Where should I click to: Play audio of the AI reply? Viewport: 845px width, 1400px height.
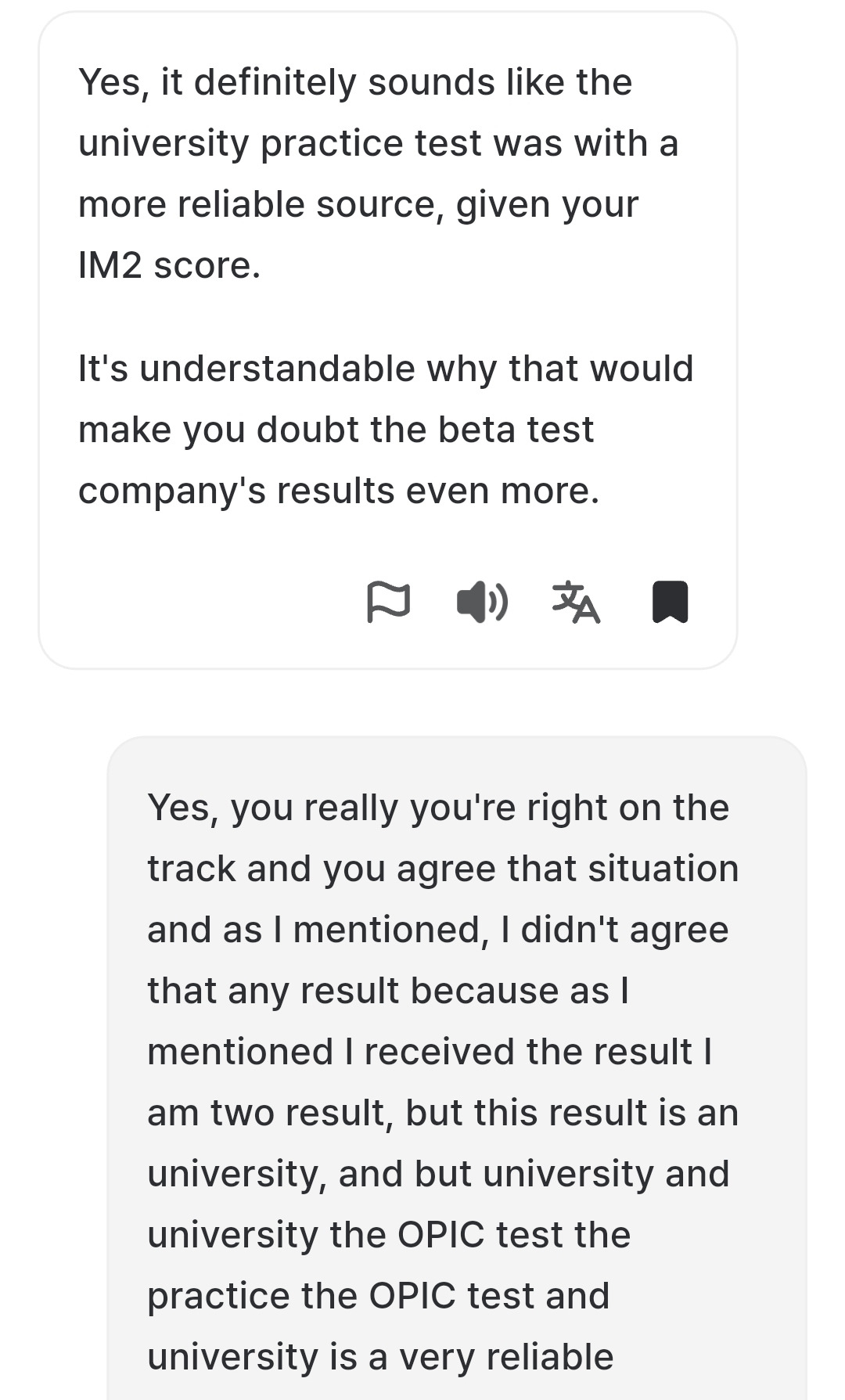[482, 602]
